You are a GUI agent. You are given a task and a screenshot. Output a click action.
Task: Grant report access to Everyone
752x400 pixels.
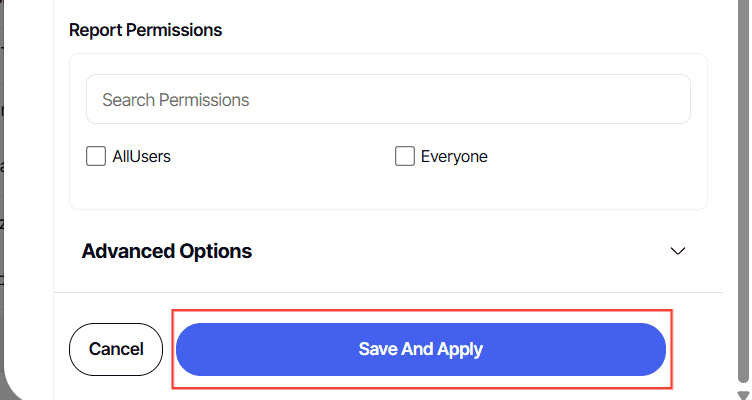(x=405, y=156)
